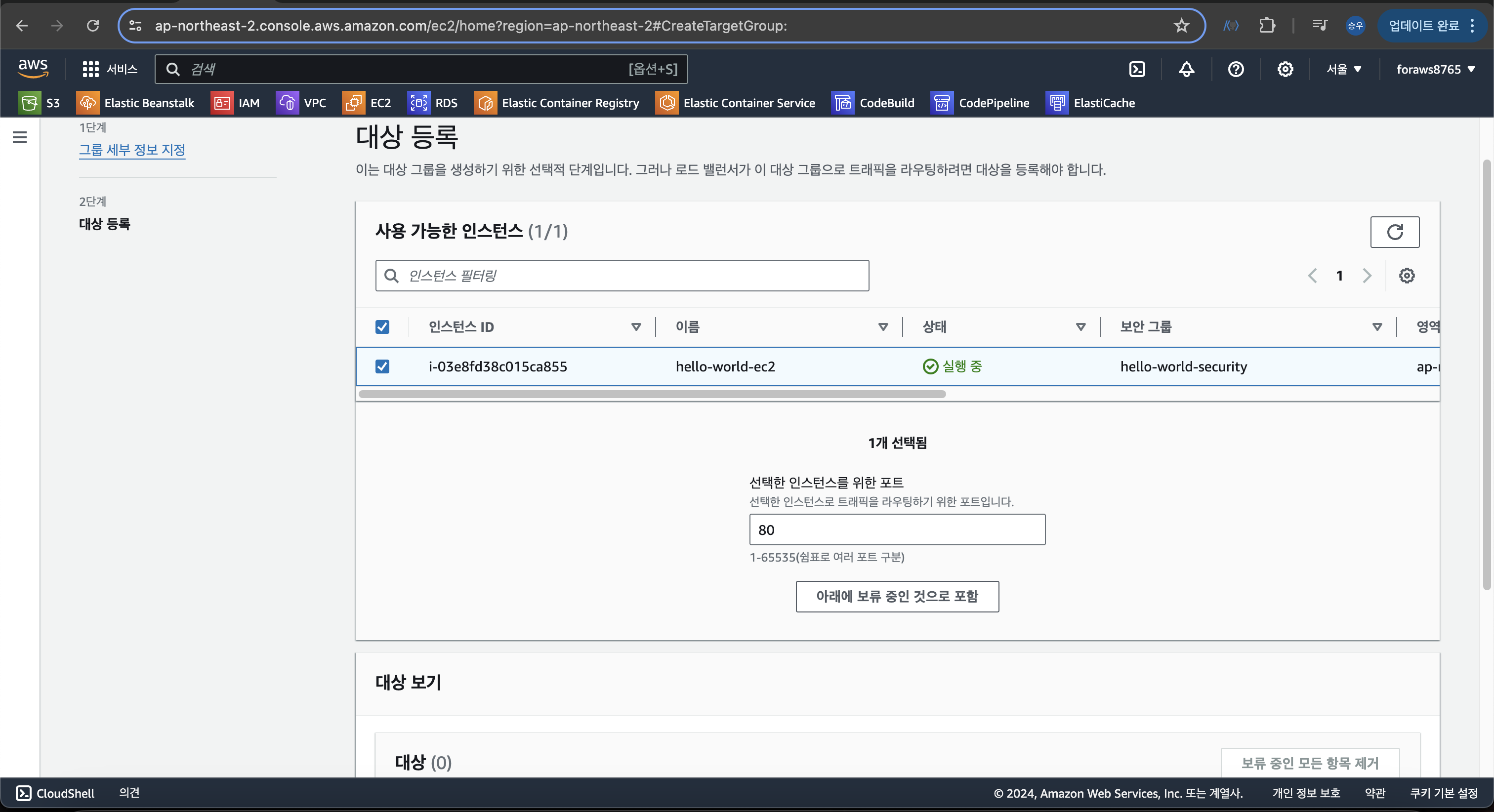The height and width of the screenshot is (812, 1494).
Task: Open the services grid menu
Action: point(90,69)
